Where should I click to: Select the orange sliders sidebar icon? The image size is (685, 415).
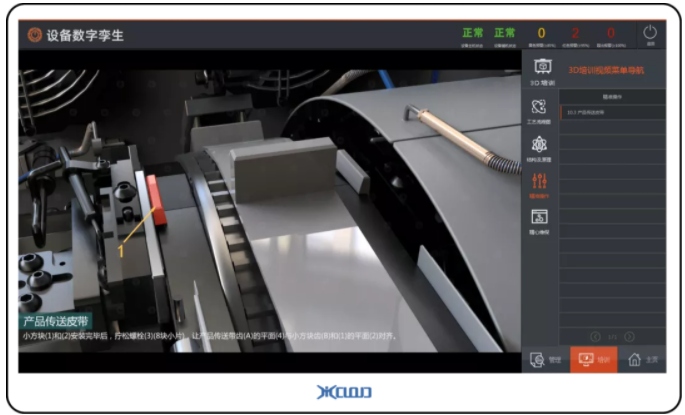(541, 182)
